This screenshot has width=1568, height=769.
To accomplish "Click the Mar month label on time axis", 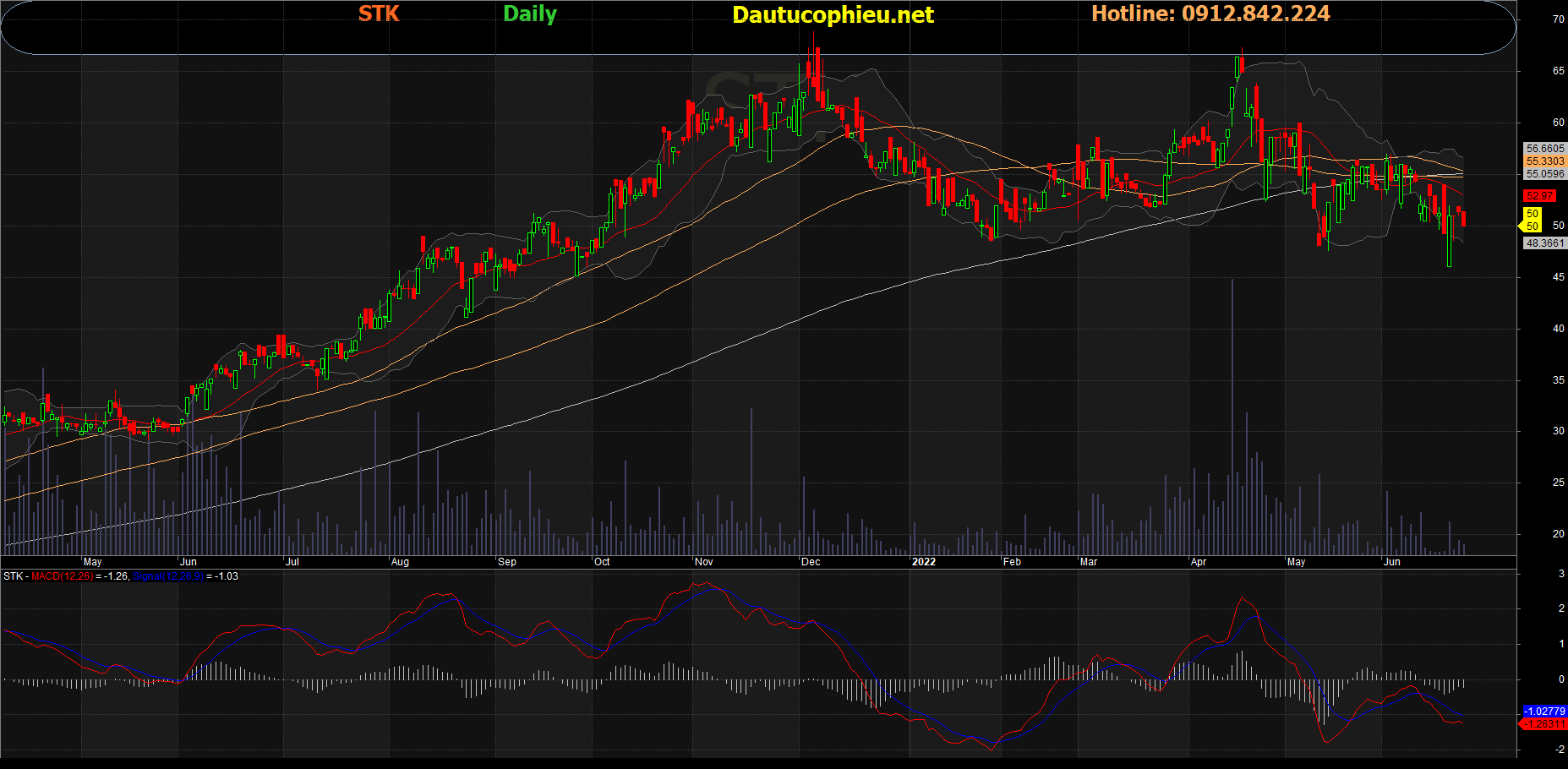I will 1089,562.
